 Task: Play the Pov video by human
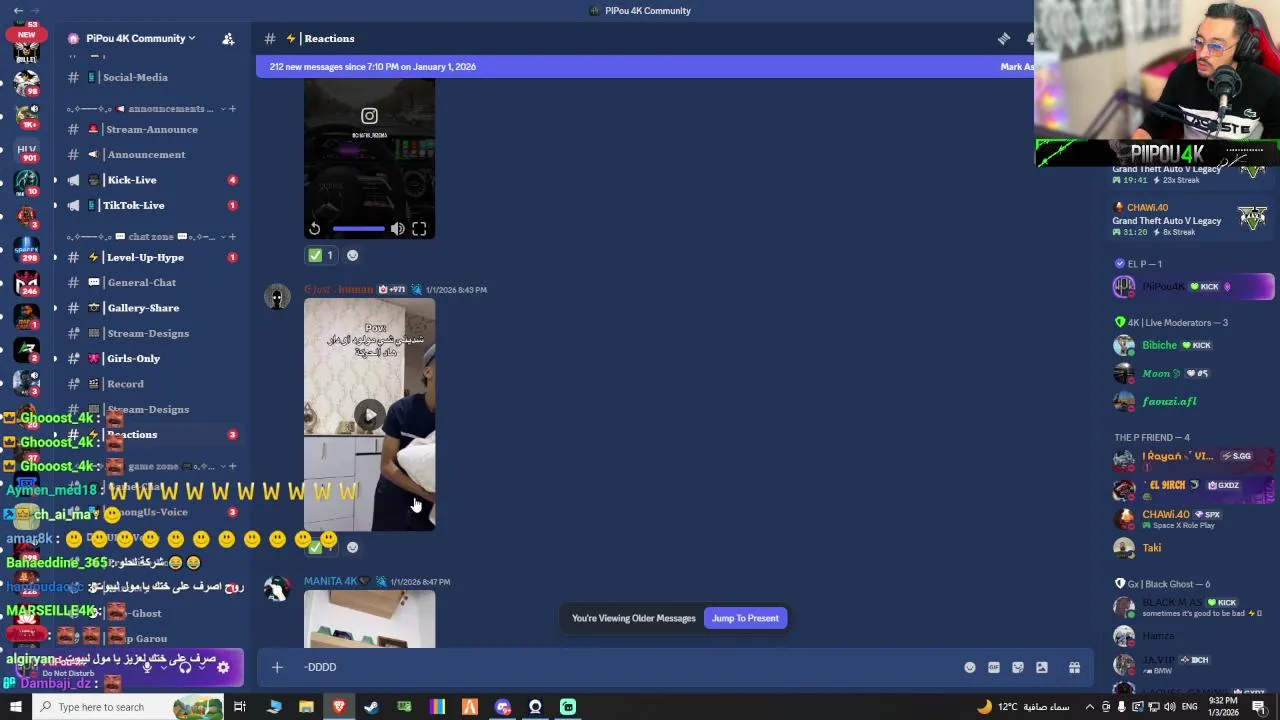[x=370, y=414]
